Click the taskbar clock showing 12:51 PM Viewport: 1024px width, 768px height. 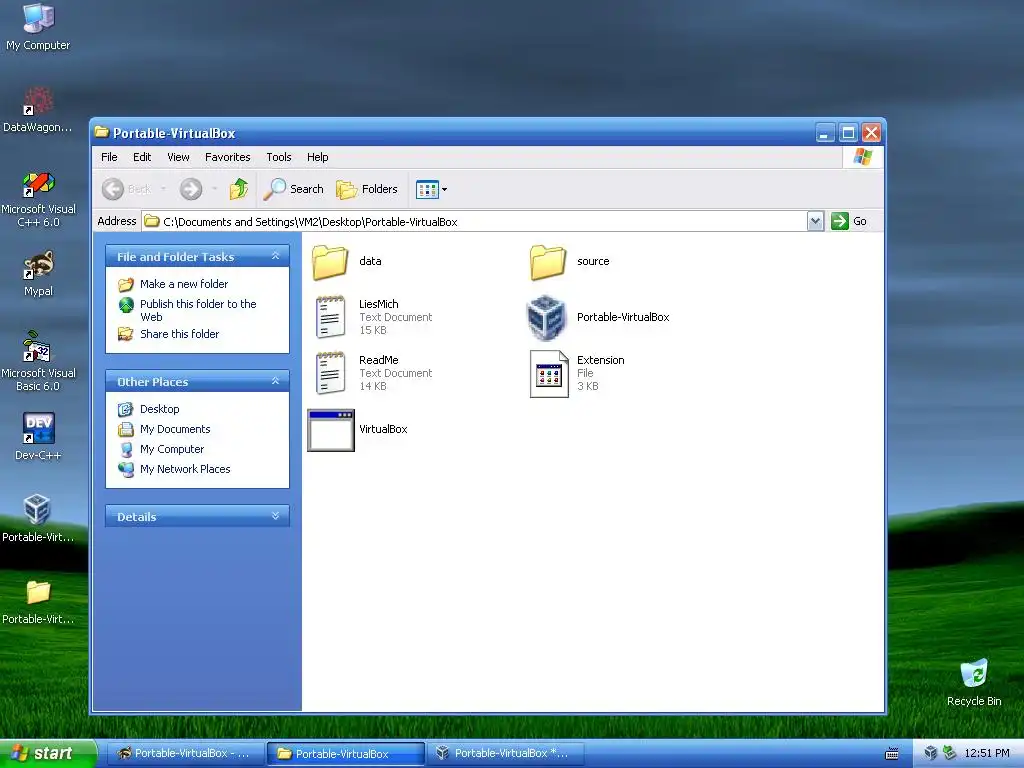(987, 753)
